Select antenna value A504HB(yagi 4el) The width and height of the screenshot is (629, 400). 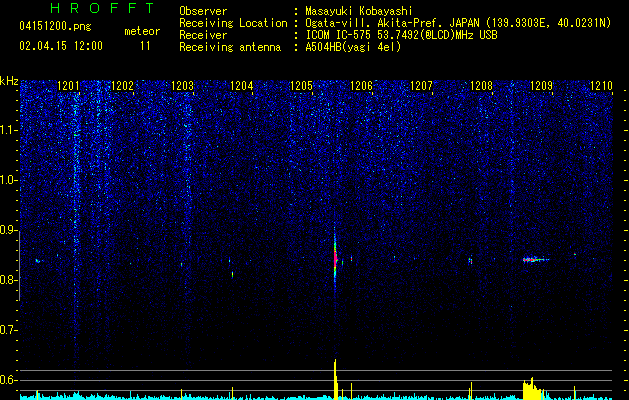[x=353, y=47]
